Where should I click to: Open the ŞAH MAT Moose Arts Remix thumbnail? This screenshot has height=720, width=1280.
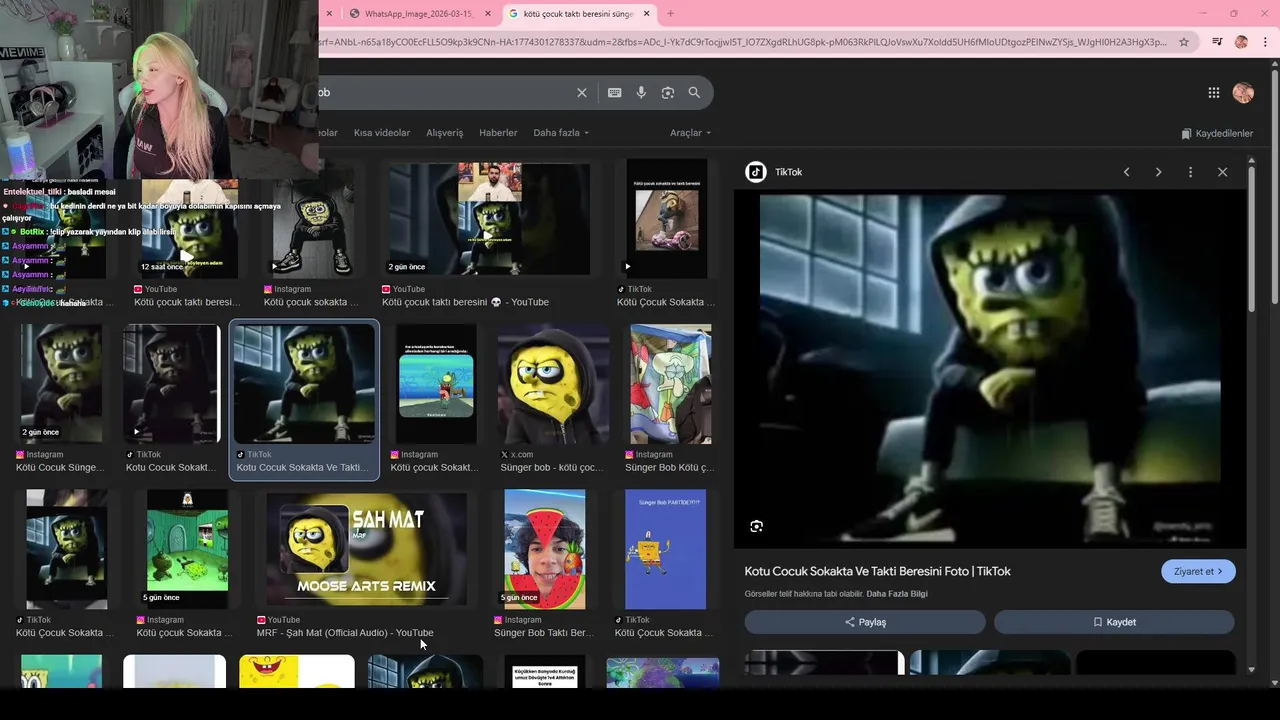(366, 549)
